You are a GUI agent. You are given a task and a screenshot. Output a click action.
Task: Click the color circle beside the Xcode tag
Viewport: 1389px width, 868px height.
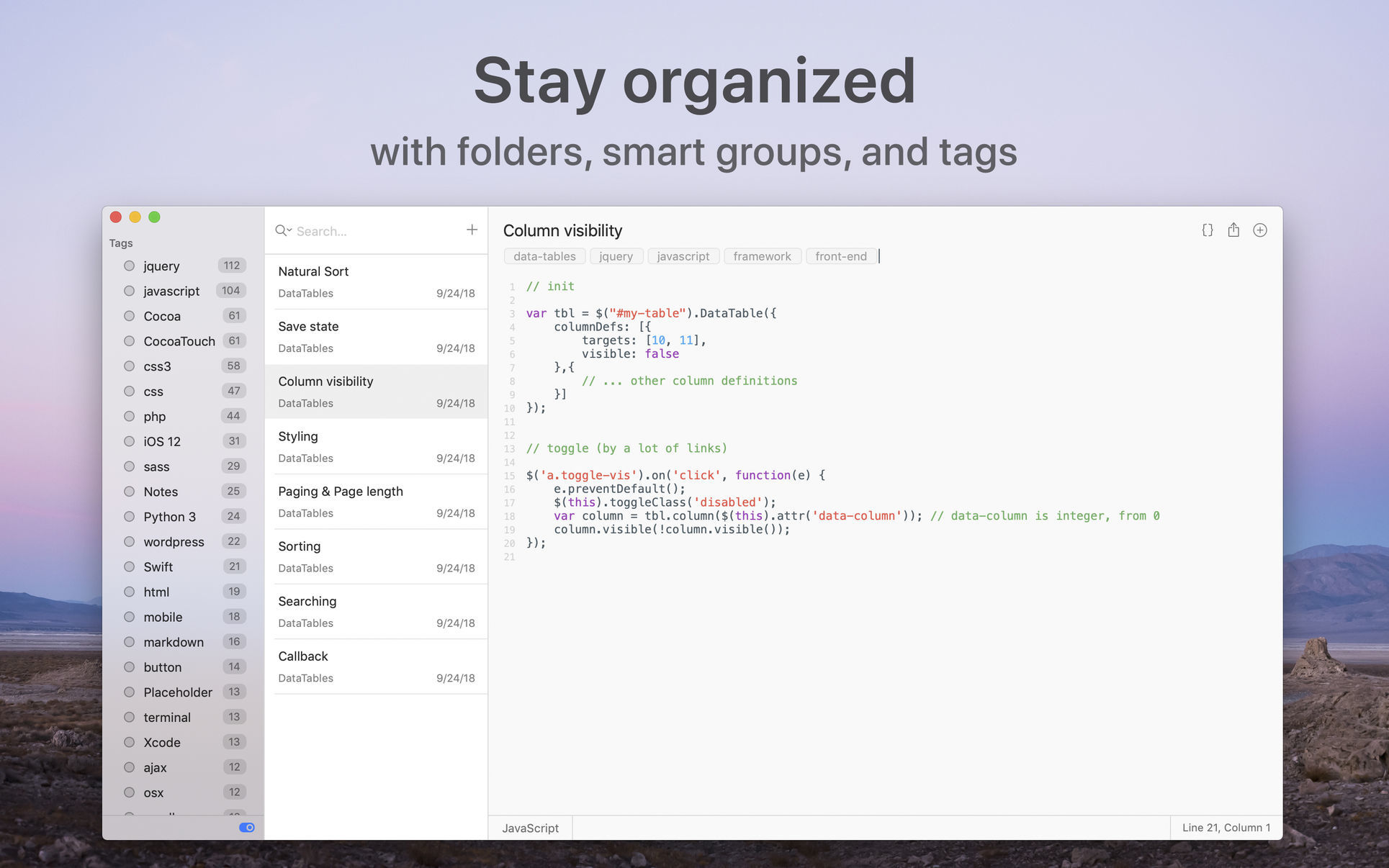(130, 742)
